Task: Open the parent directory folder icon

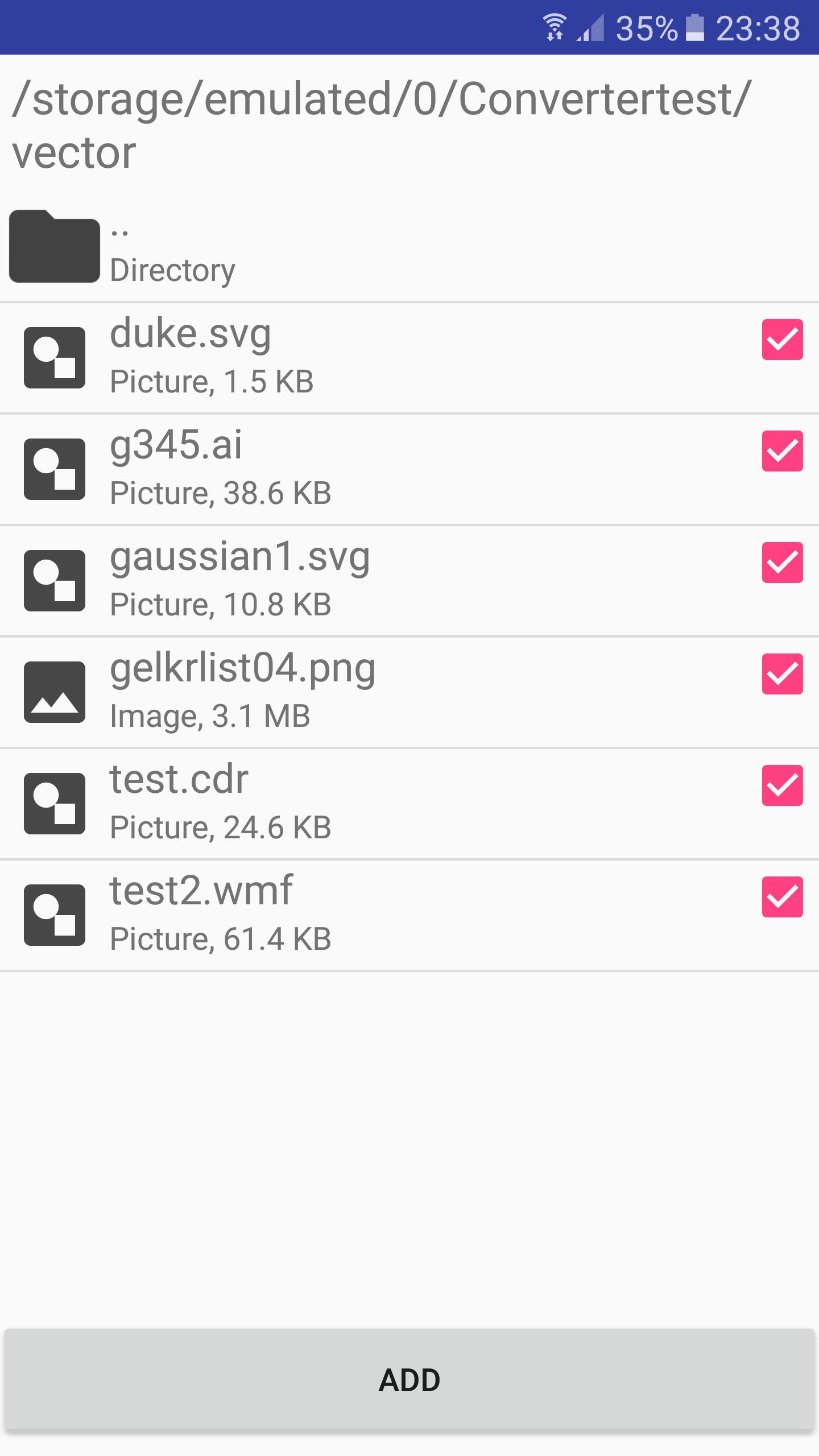Action: (55, 246)
